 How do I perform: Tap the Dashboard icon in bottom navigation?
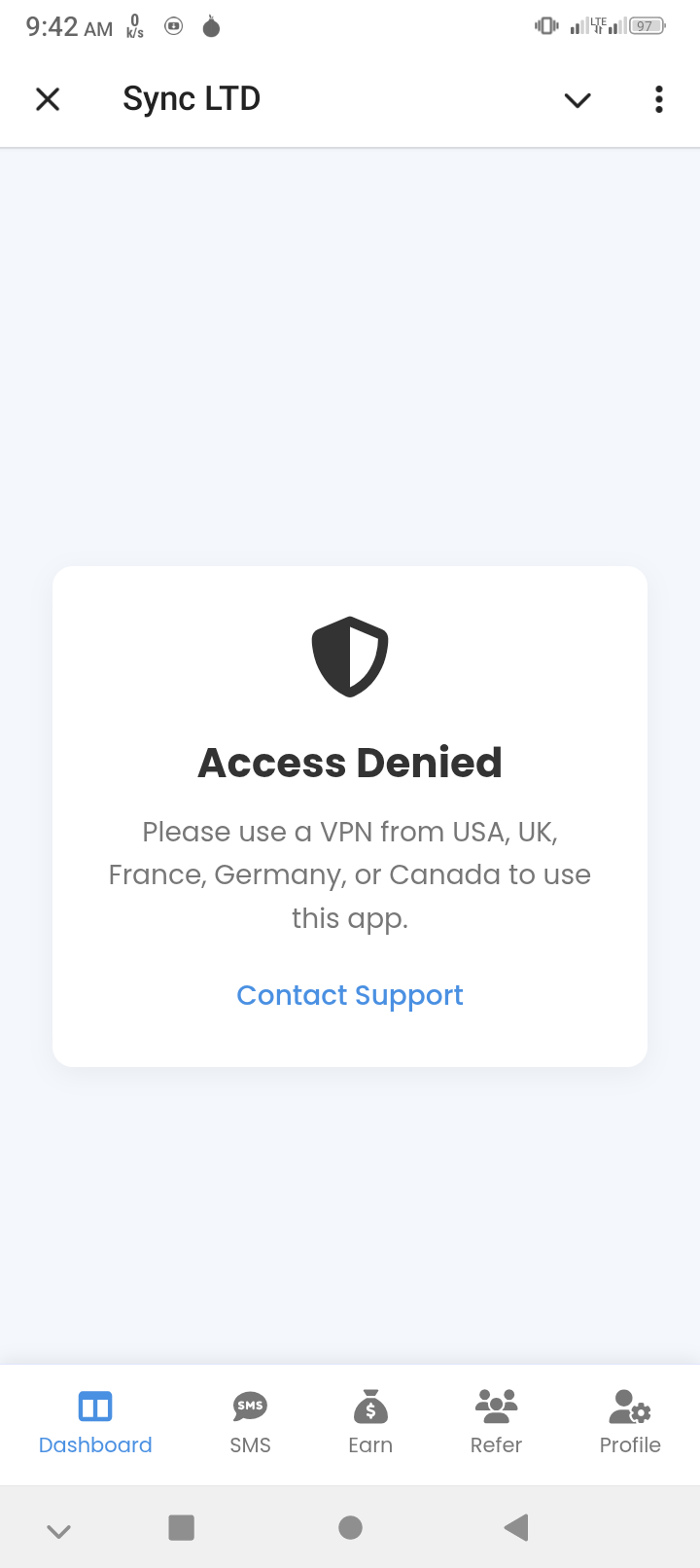point(95,1407)
